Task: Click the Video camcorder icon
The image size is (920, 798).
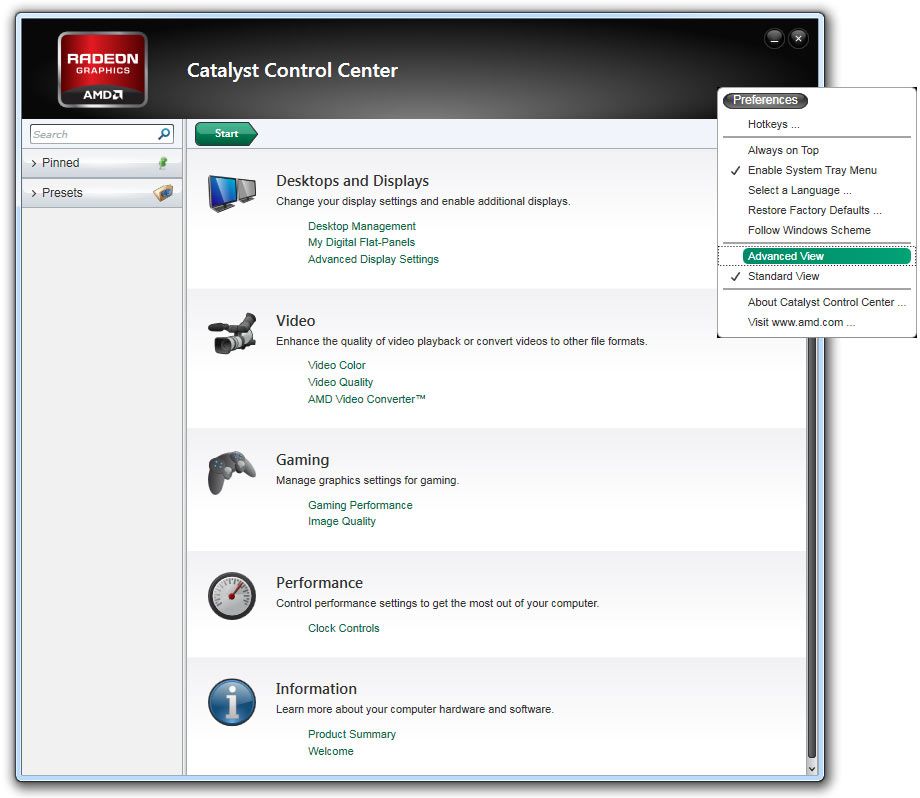Action: [x=232, y=333]
